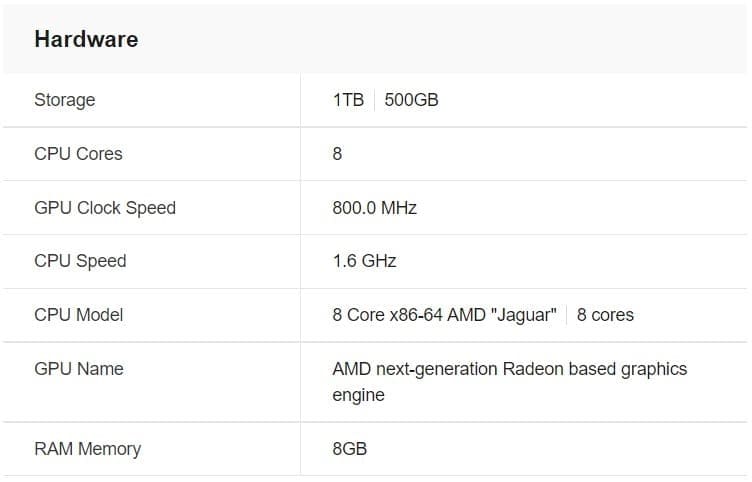Click the CPU Cores row label
The width and height of the screenshot is (752, 482).
(x=78, y=154)
